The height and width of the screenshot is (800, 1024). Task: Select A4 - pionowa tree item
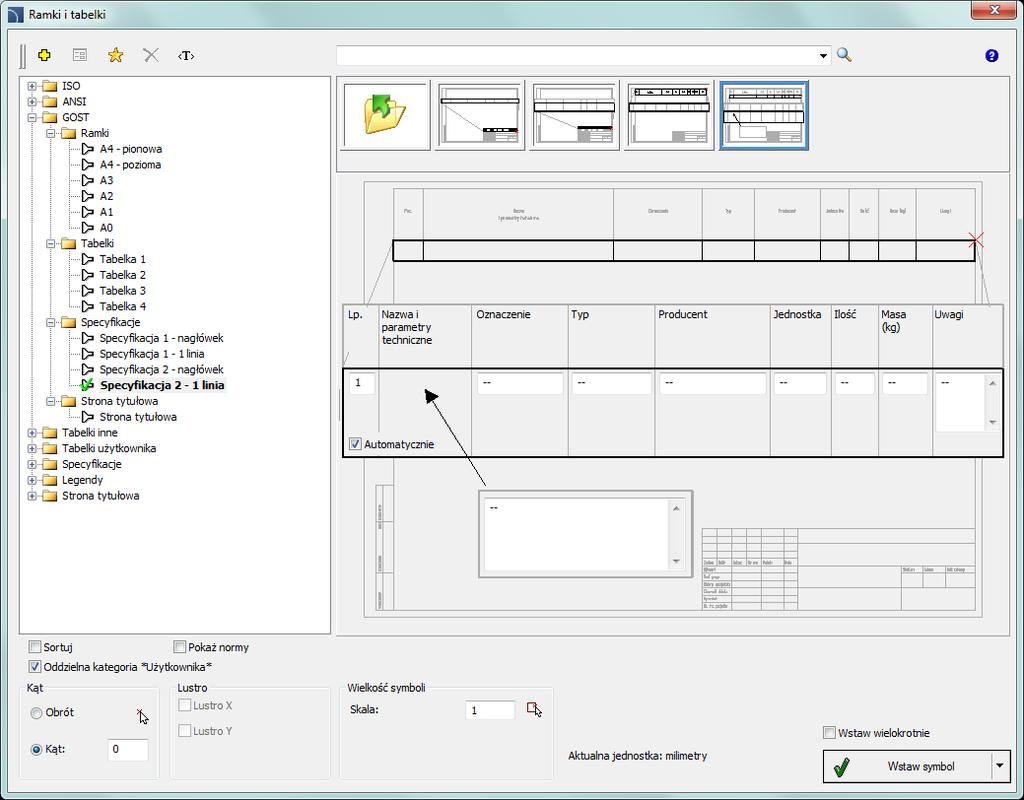[131, 149]
